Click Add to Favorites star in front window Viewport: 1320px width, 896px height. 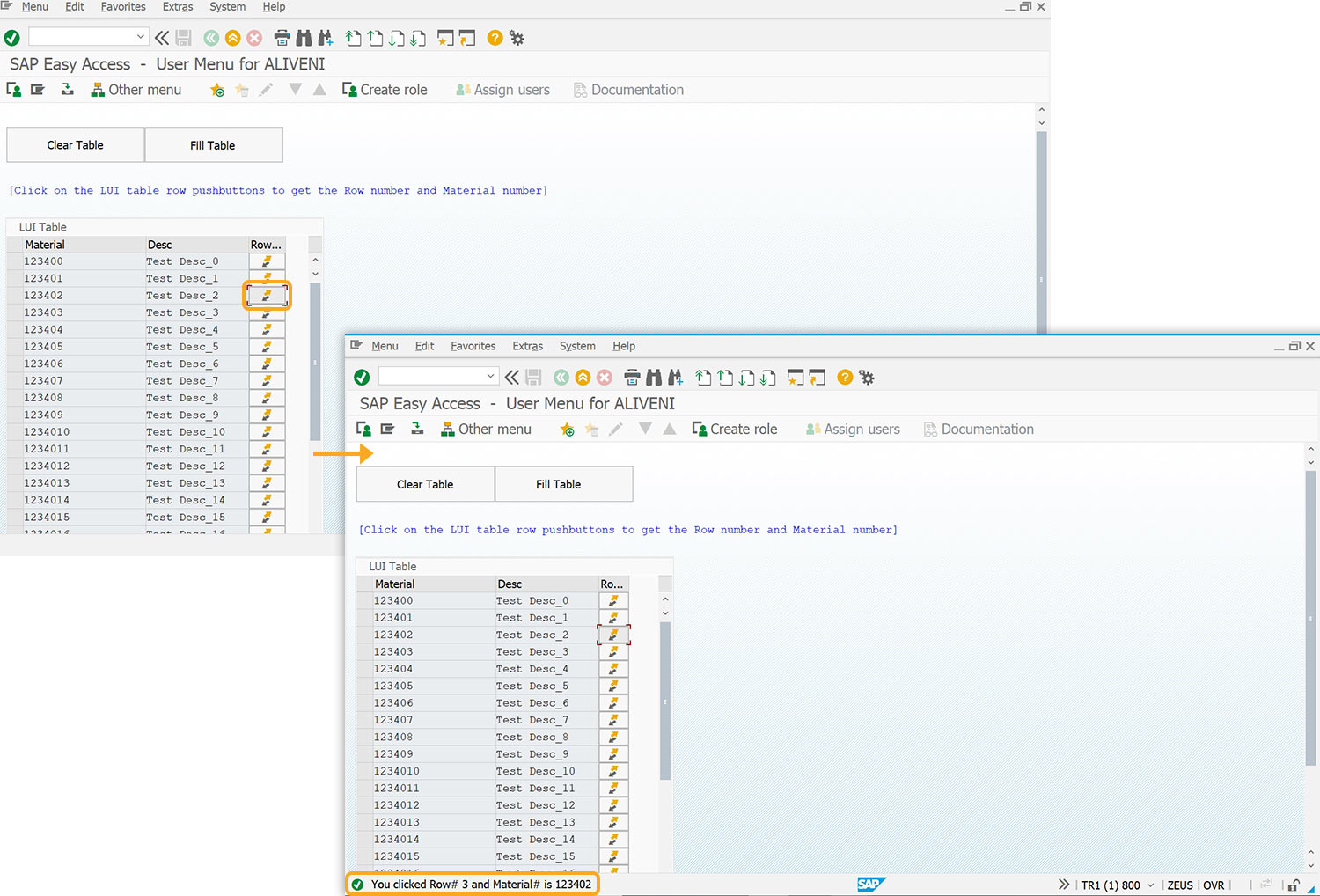click(568, 430)
